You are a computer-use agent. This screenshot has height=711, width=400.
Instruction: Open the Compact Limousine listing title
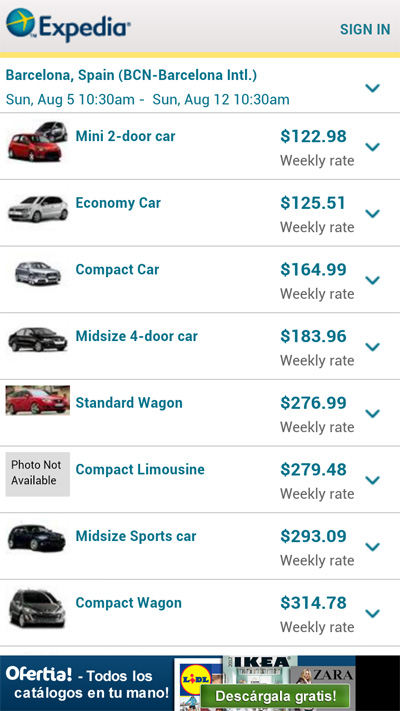point(140,469)
